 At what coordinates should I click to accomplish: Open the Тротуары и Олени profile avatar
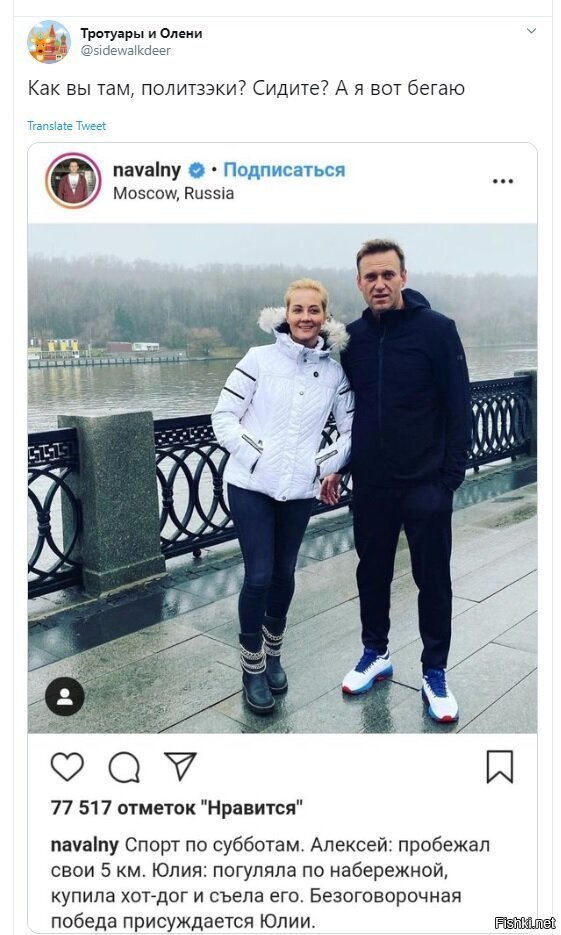click(49, 42)
